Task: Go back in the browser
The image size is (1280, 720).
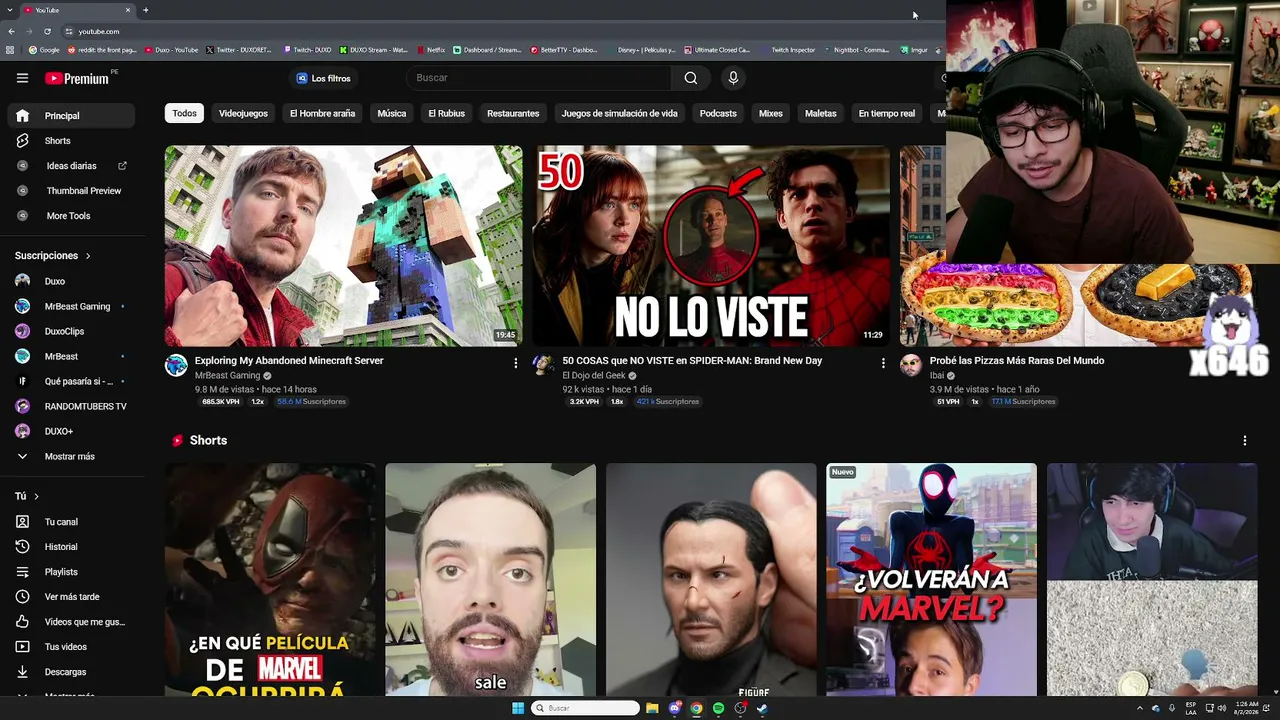Action: point(12,31)
